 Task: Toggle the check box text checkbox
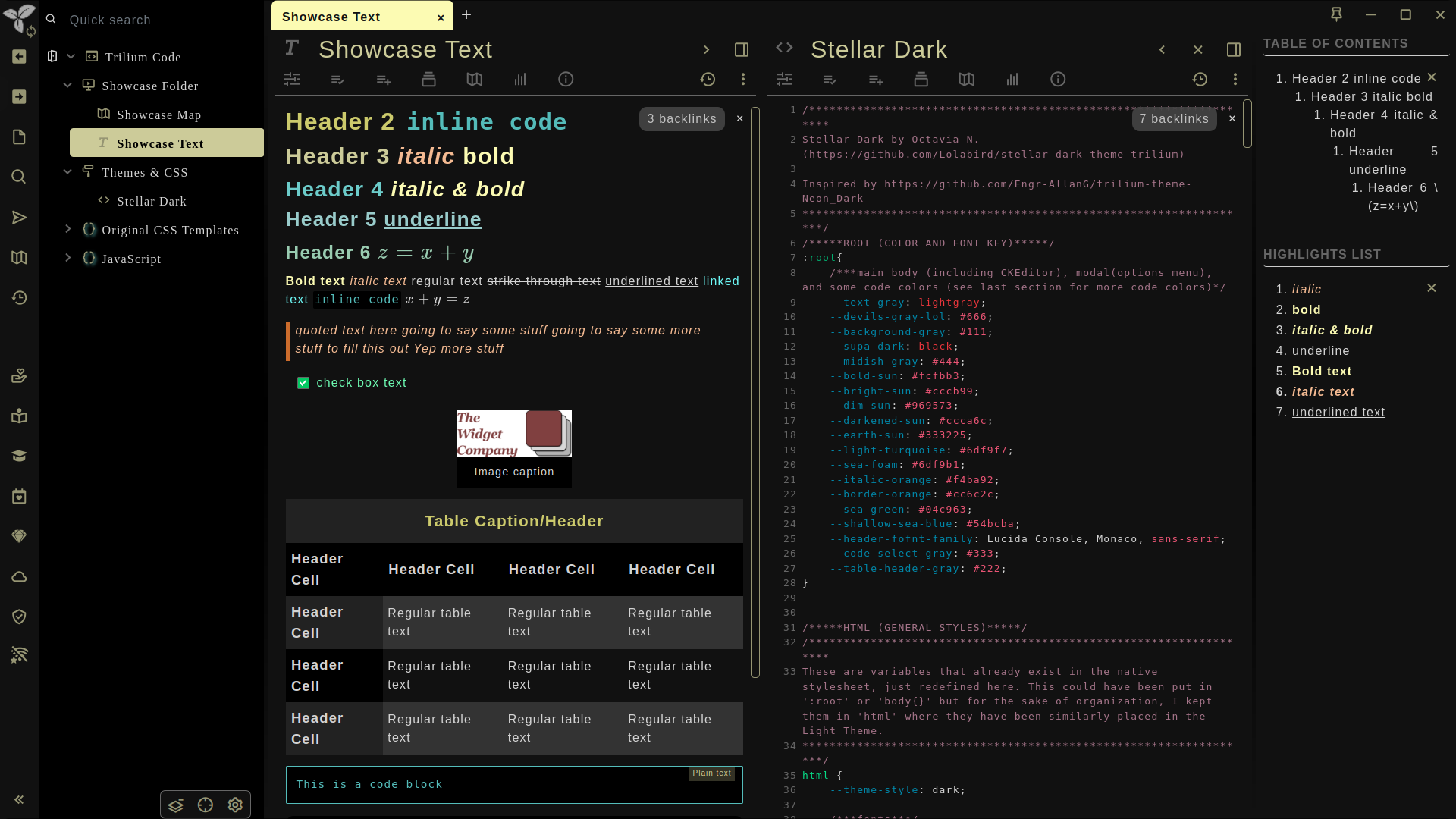point(303,383)
